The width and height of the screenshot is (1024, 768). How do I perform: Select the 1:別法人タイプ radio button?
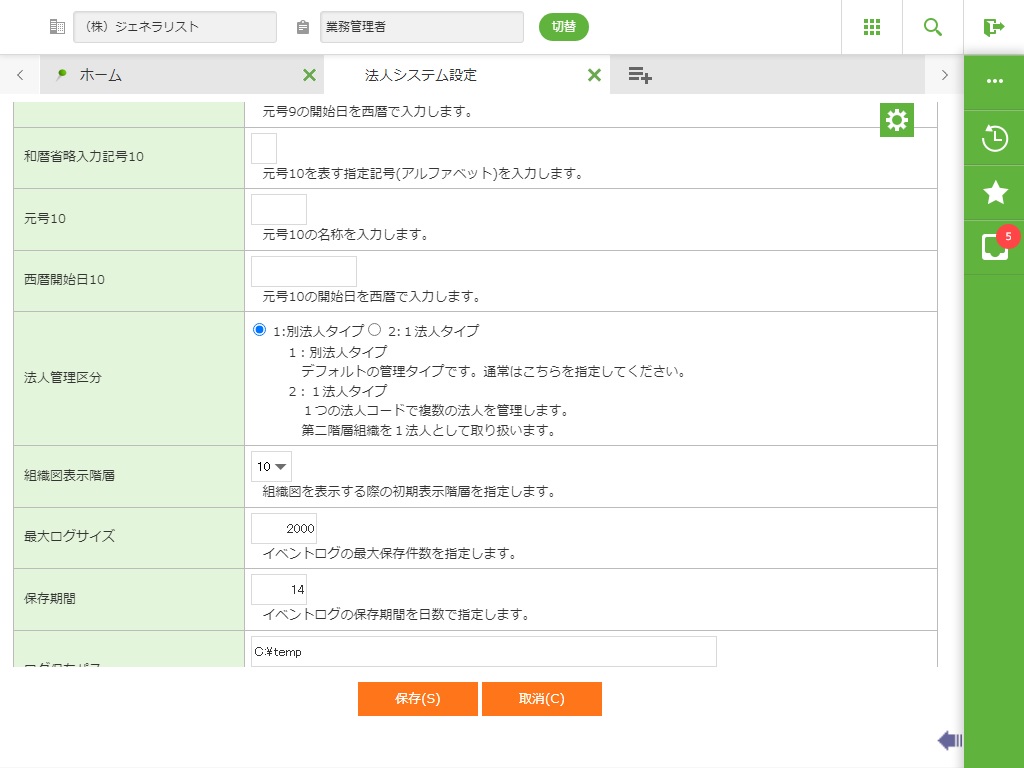(x=260, y=330)
